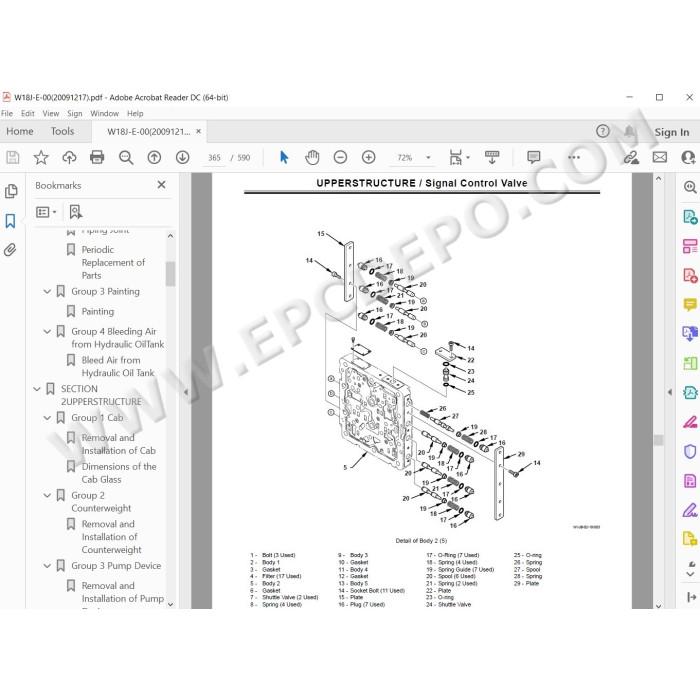This screenshot has width=700, height=700.
Task: Open Create PDF tool in right pane
Action: click(x=690, y=275)
